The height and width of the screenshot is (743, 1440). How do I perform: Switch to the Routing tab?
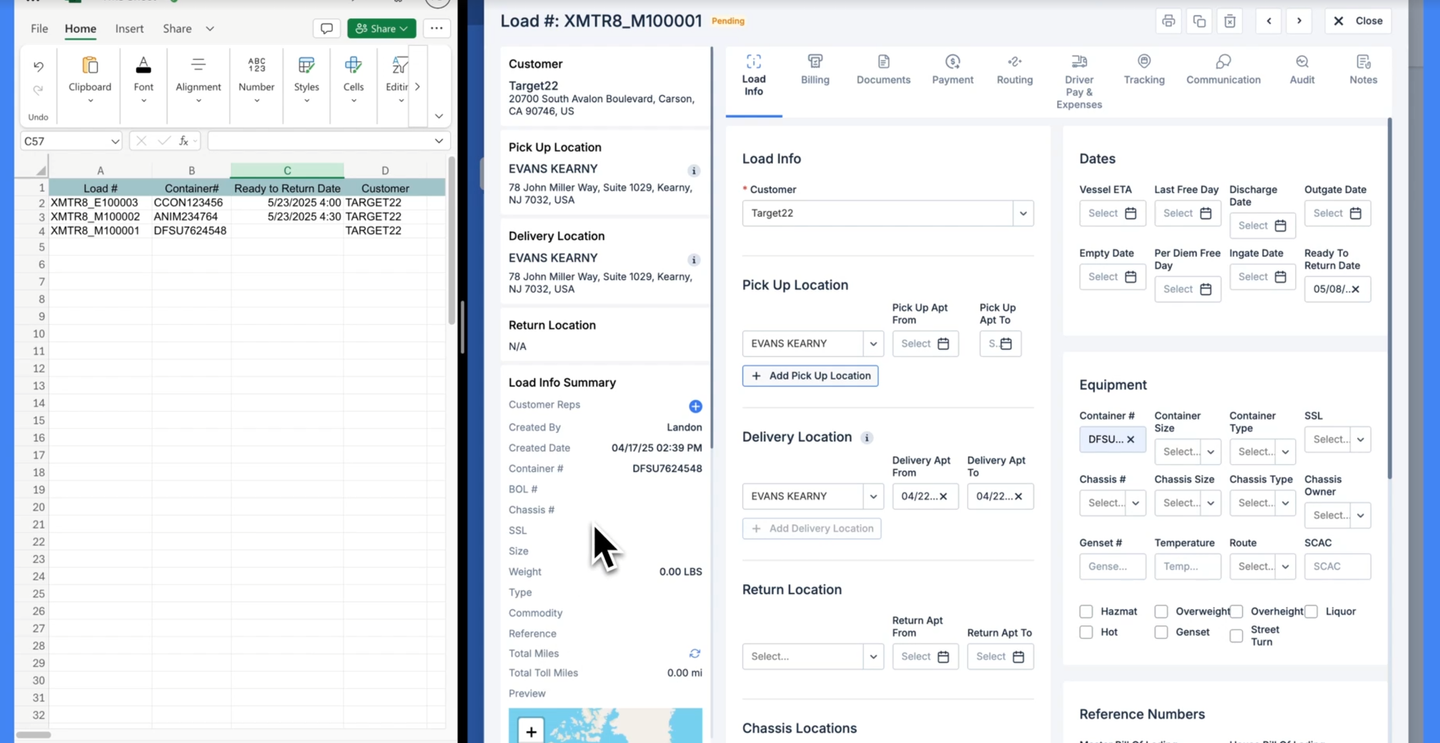(x=1014, y=70)
